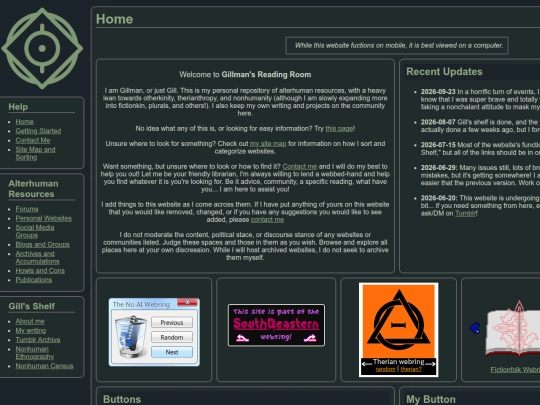Click the 2026-08-07 update entry date
Screen dimensions: 540x405
(x=438, y=122)
